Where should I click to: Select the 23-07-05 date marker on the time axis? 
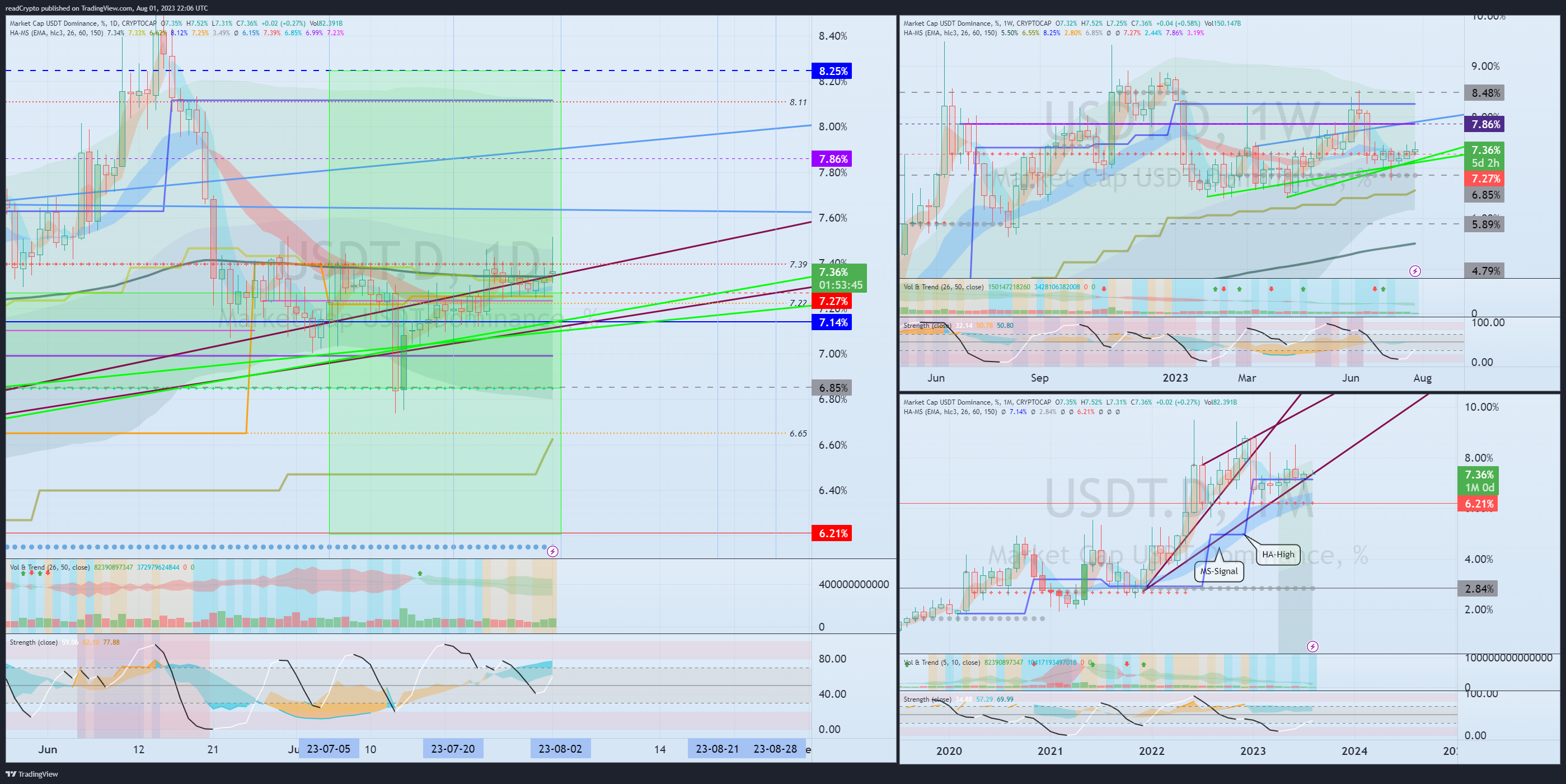coord(329,749)
